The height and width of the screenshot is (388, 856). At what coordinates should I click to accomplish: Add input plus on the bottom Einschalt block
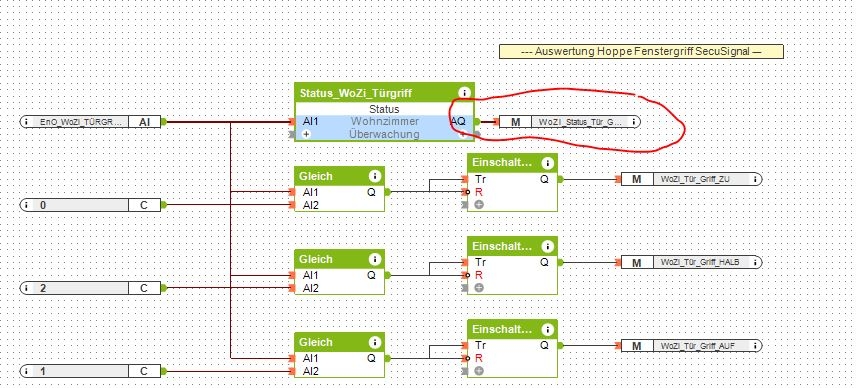[479, 371]
